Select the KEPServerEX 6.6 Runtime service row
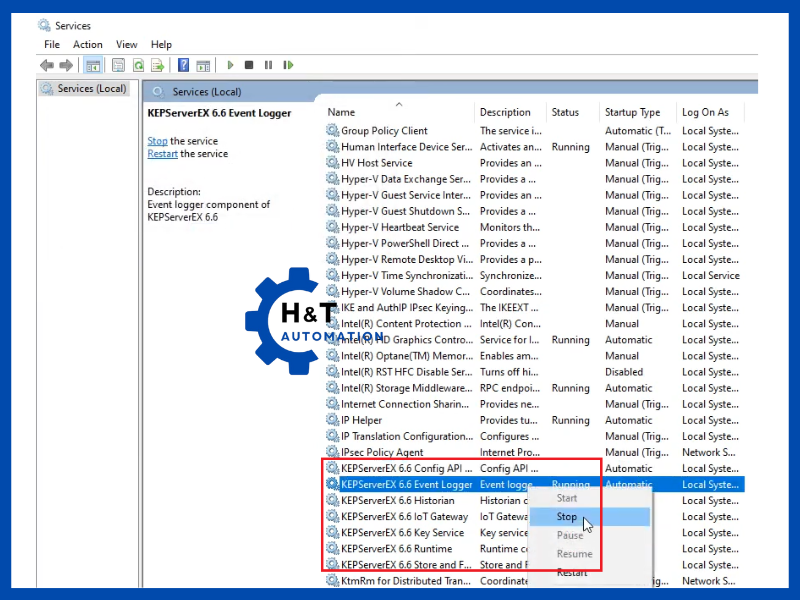This screenshot has width=800, height=600. [x=396, y=549]
